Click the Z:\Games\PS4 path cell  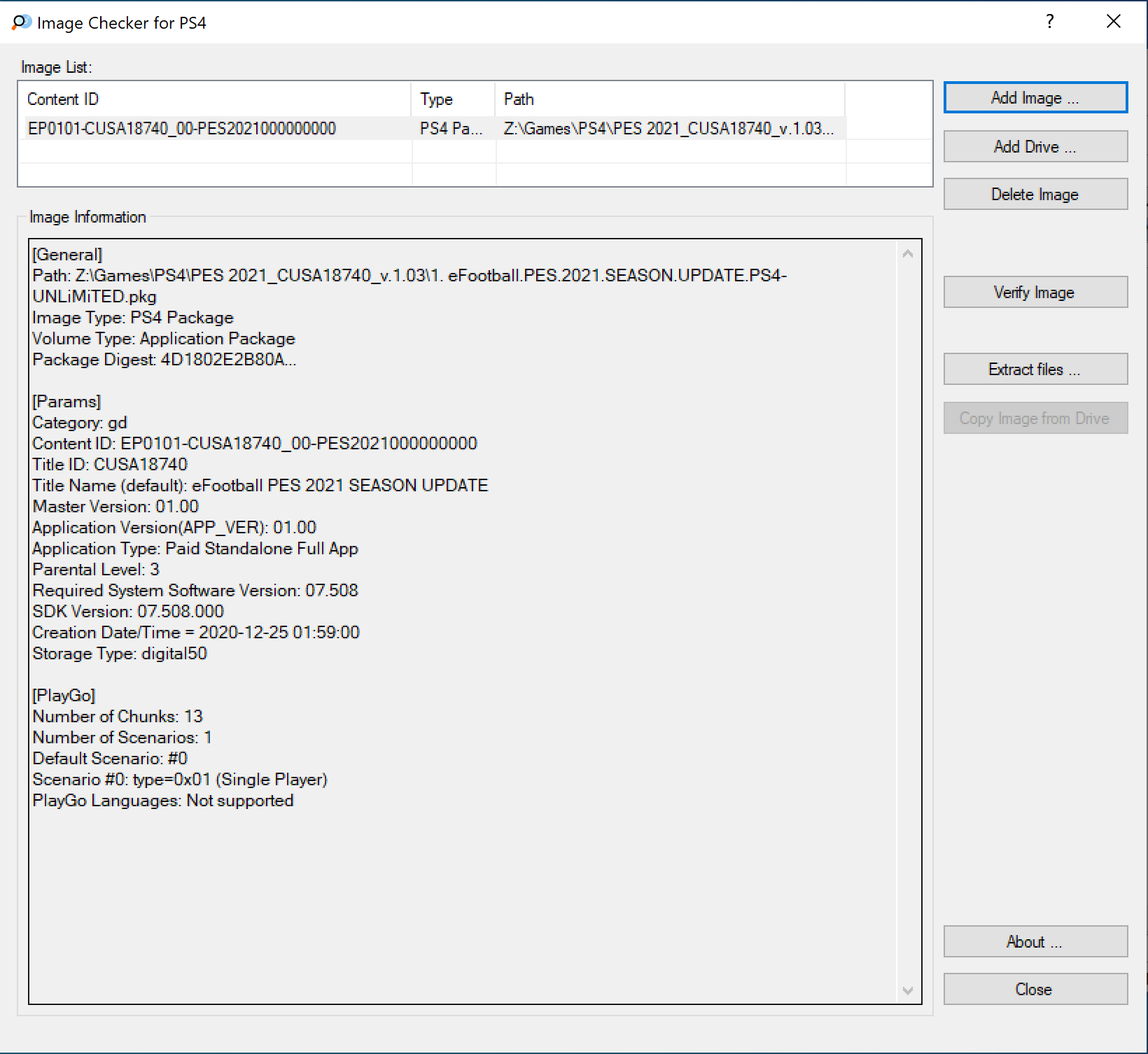click(668, 129)
